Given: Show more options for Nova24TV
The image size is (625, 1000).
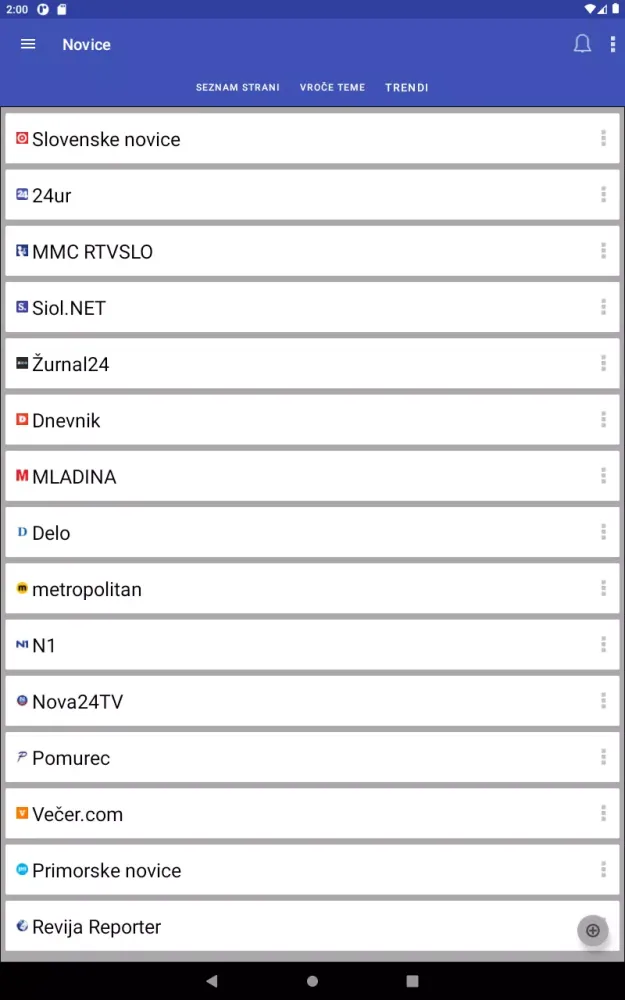Looking at the screenshot, I should (603, 701).
